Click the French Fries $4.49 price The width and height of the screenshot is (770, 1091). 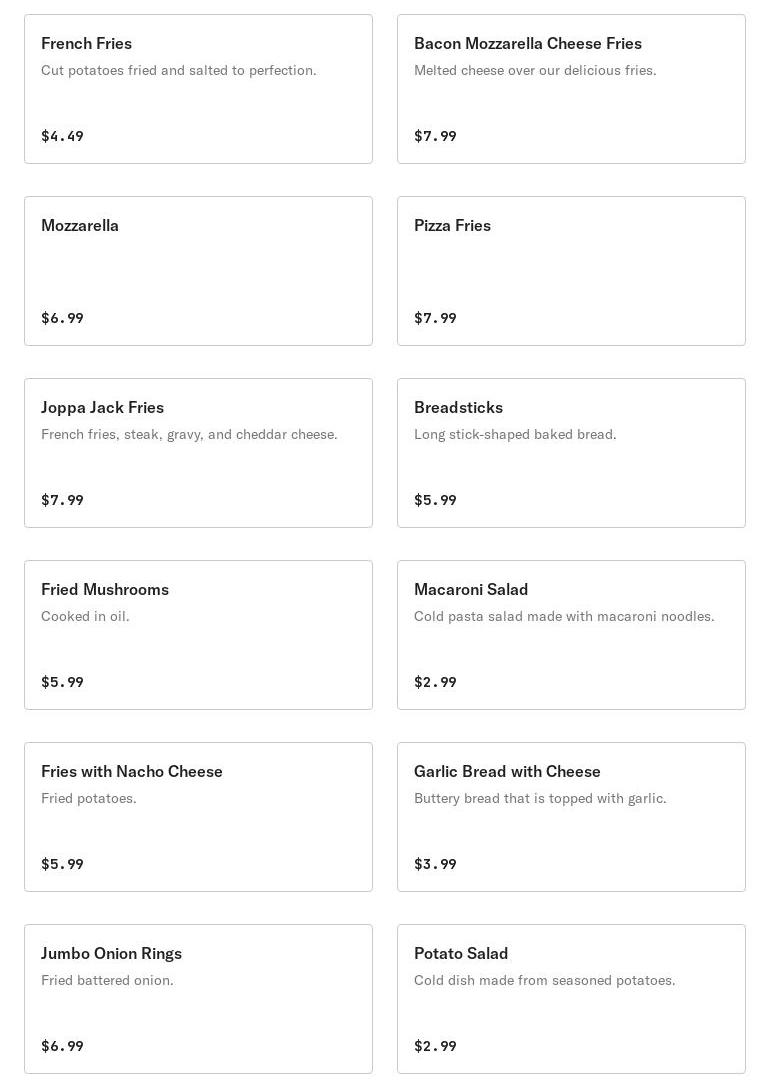[62, 136]
